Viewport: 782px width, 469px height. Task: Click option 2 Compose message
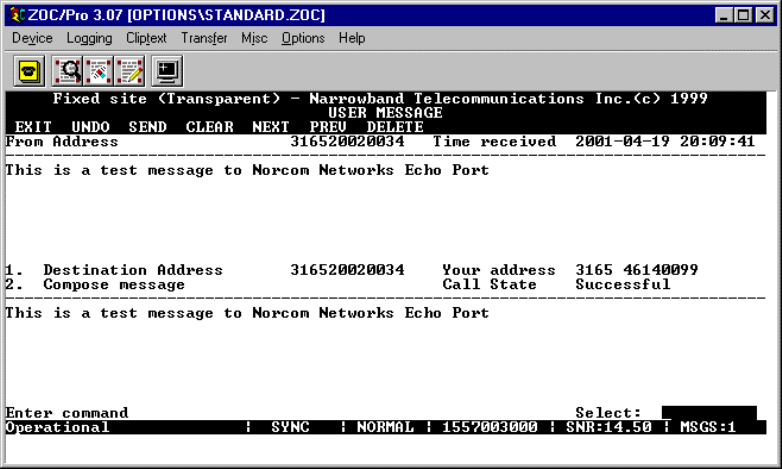95,284
